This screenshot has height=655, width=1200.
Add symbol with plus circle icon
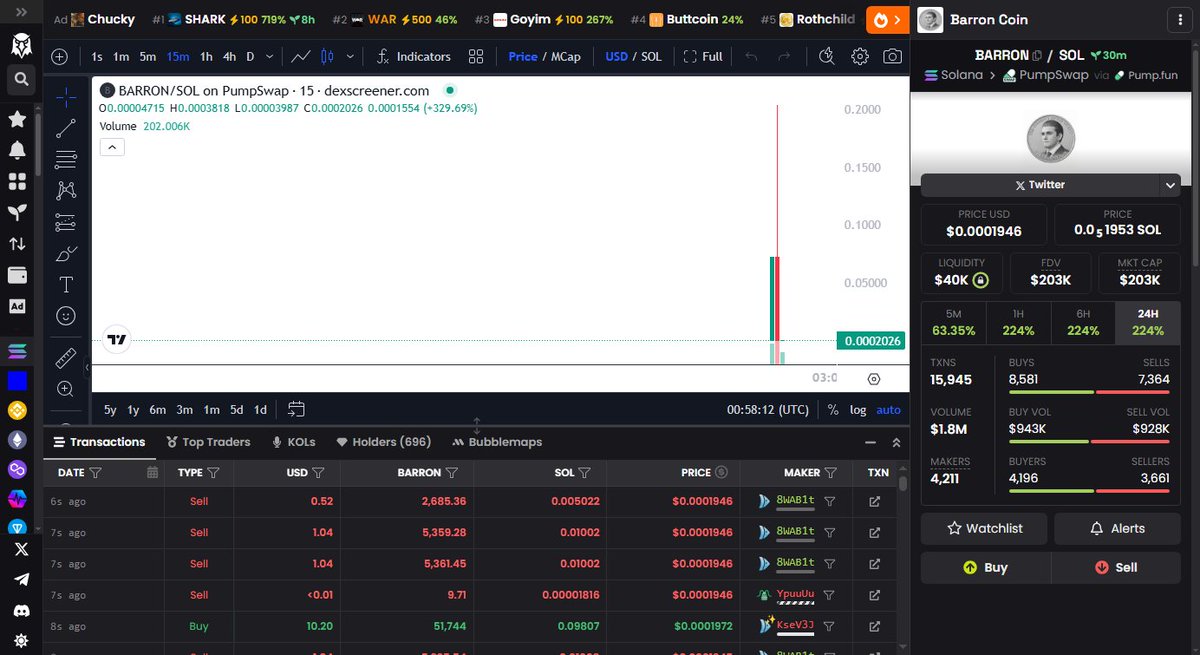[x=60, y=57]
